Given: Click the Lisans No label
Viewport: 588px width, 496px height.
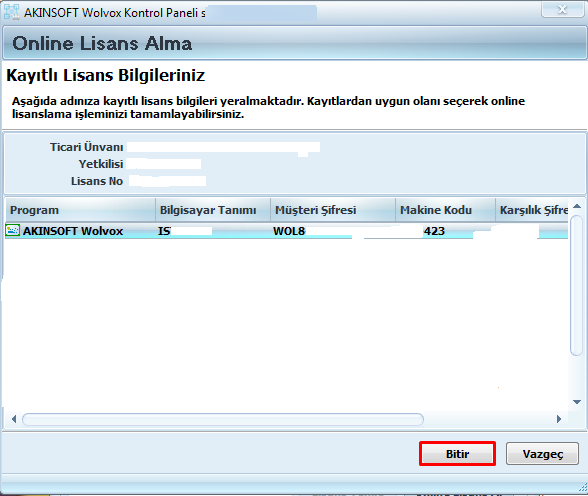Looking at the screenshot, I should [97, 181].
